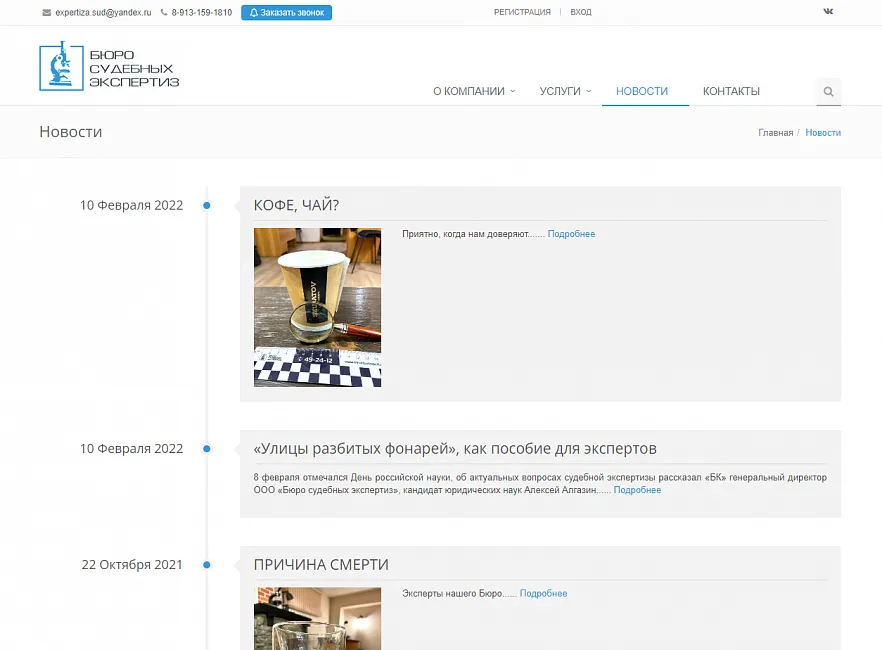Click Подробнее after Эксперты нашего Бюро

tap(543, 593)
